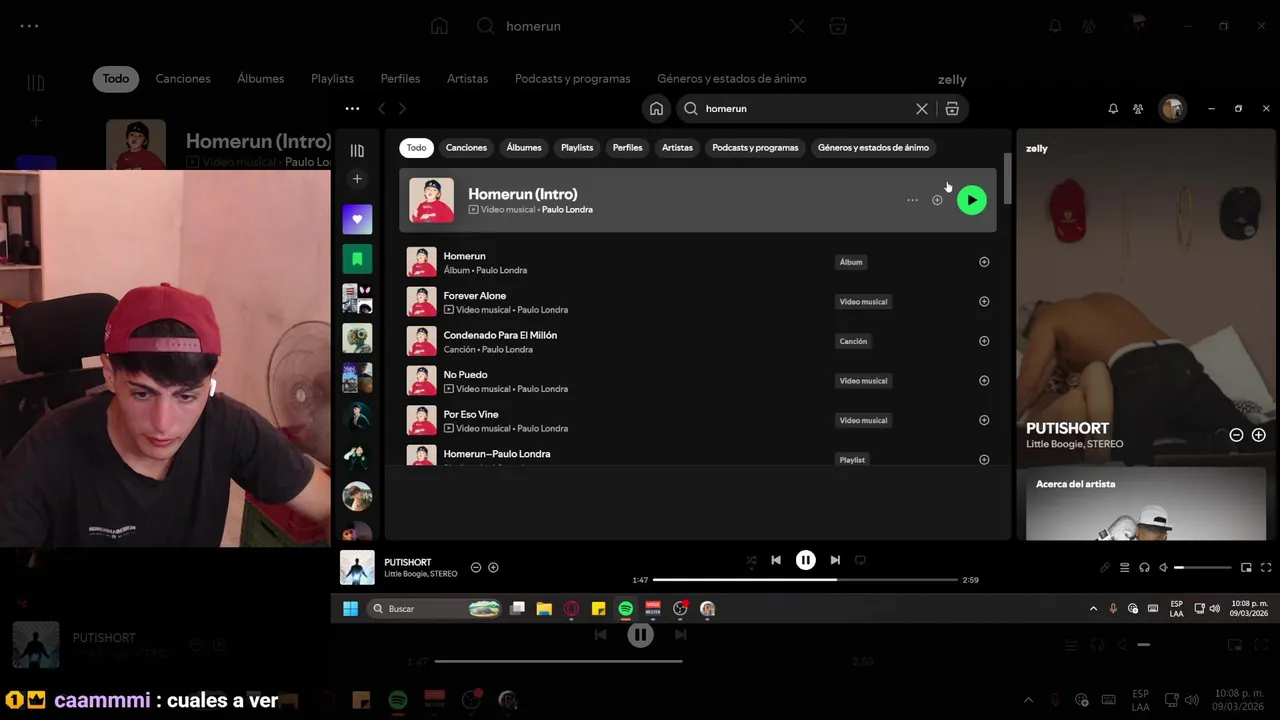The height and width of the screenshot is (720, 1280).
Task: Select the Todo filter chip
Action: pyautogui.click(x=416, y=148)
